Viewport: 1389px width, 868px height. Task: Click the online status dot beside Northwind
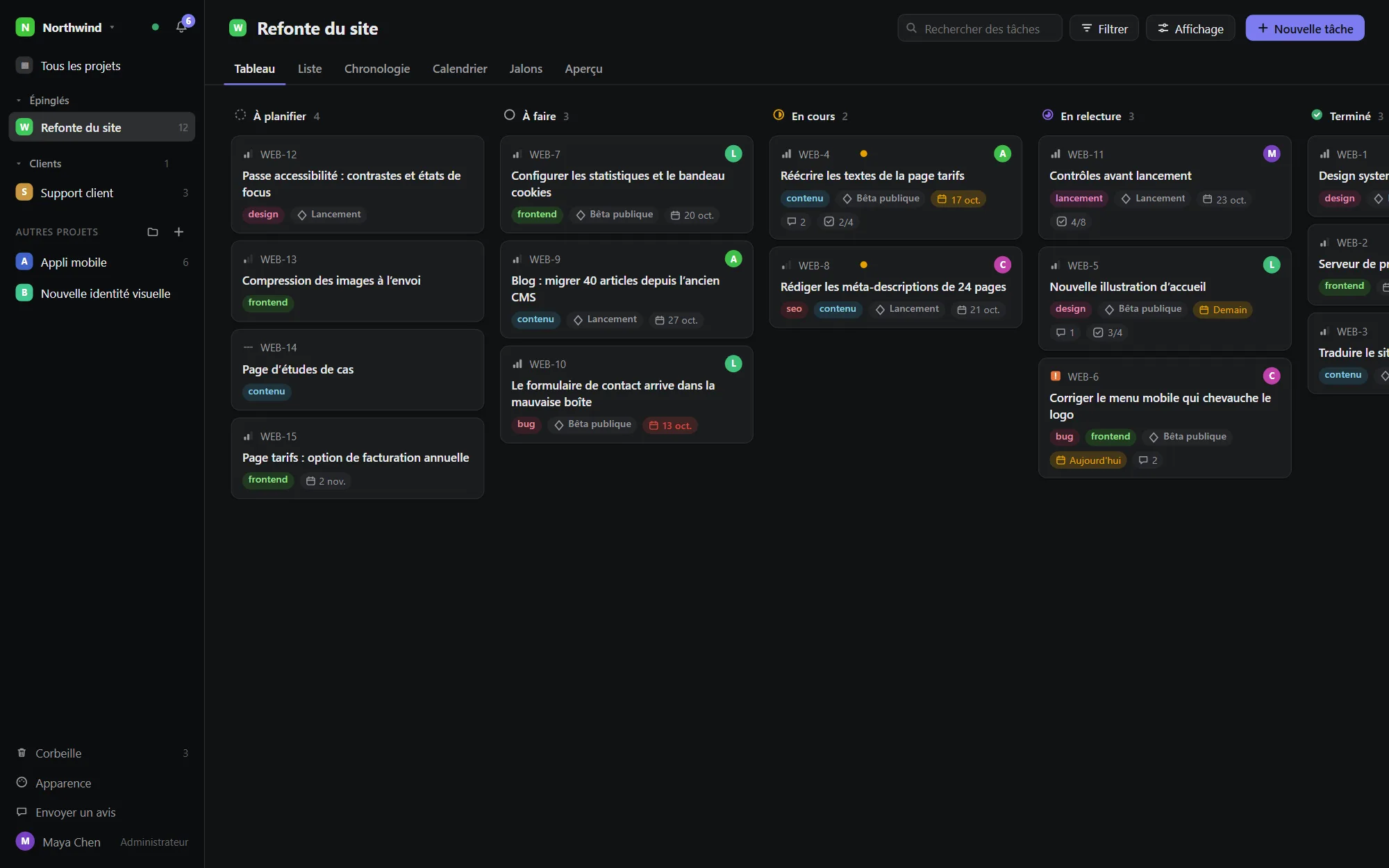156,27
